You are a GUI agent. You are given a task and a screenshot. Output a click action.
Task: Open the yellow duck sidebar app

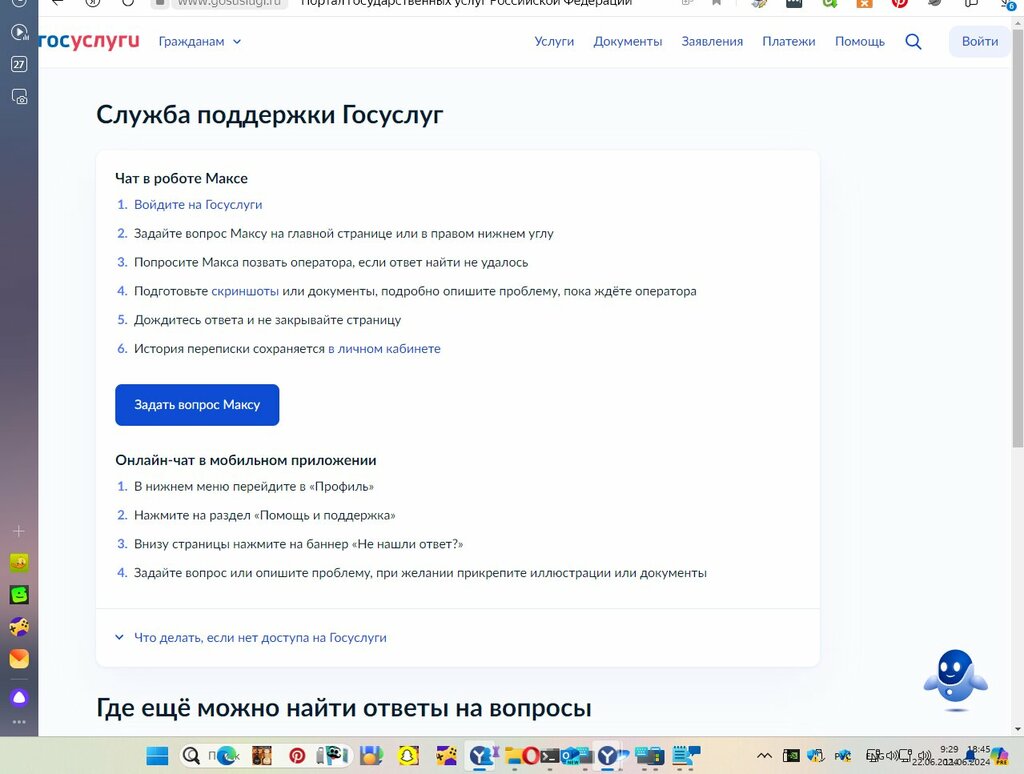(x=19, y=562)
